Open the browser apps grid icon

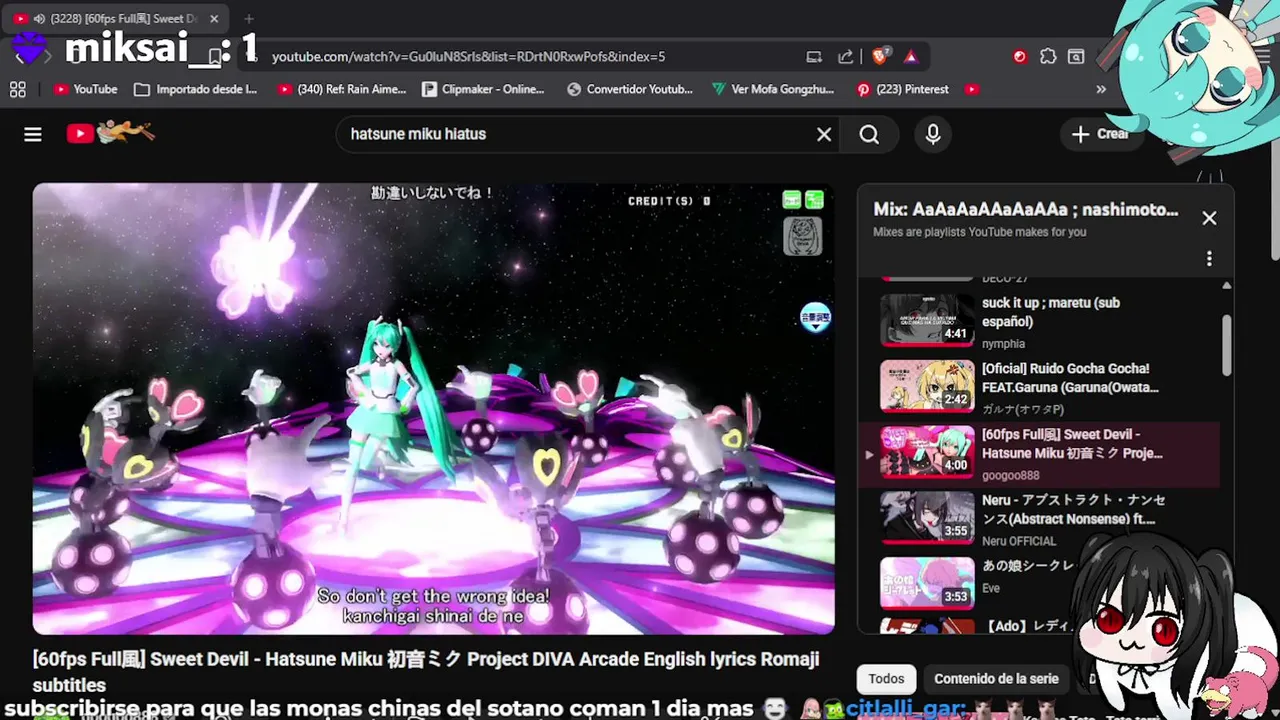pos(17,89)
